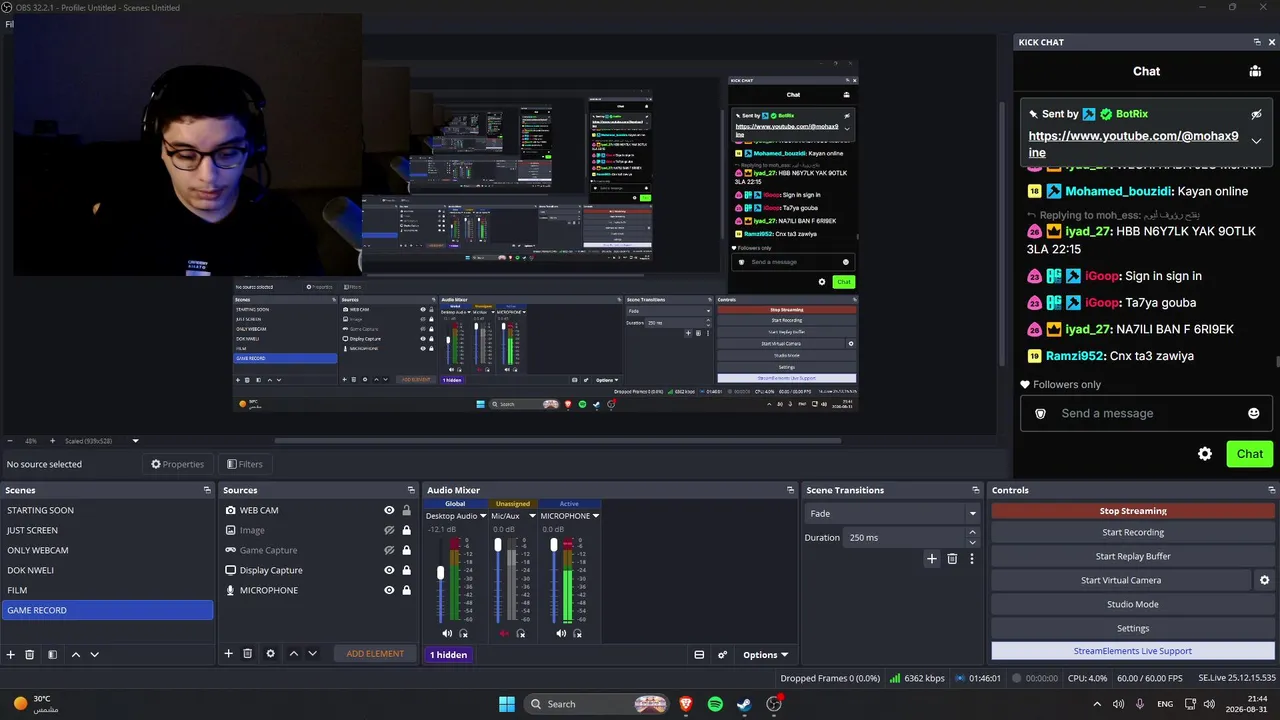Lock the WEB CAM source
The image size is (1280, 720).
407,510
